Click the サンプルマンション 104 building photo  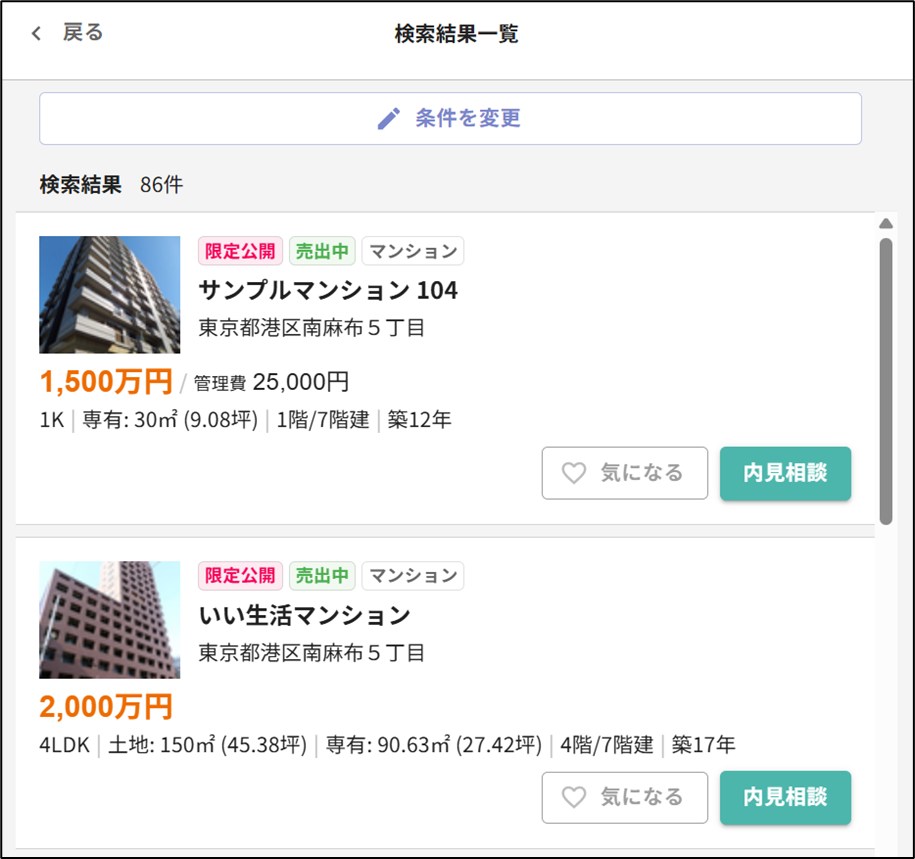(x=110, y=294)
